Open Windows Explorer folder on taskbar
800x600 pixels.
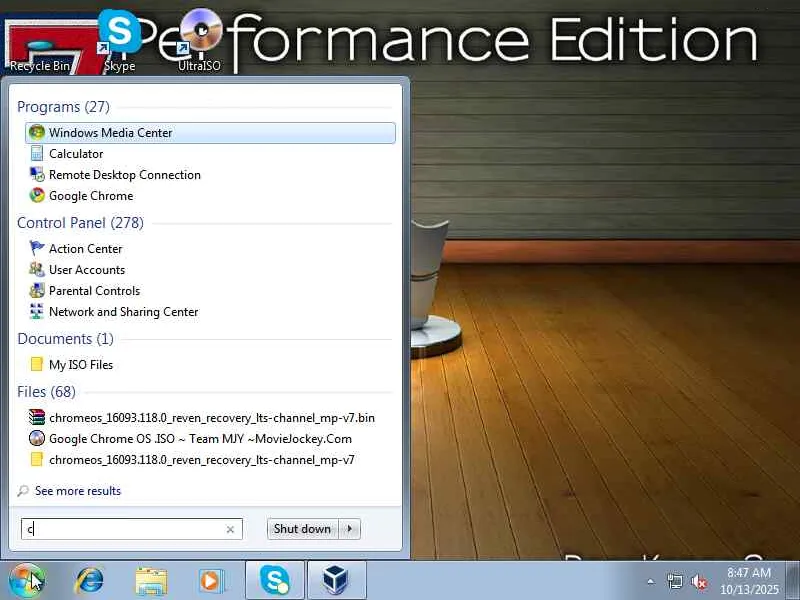[x=151, y=581]
